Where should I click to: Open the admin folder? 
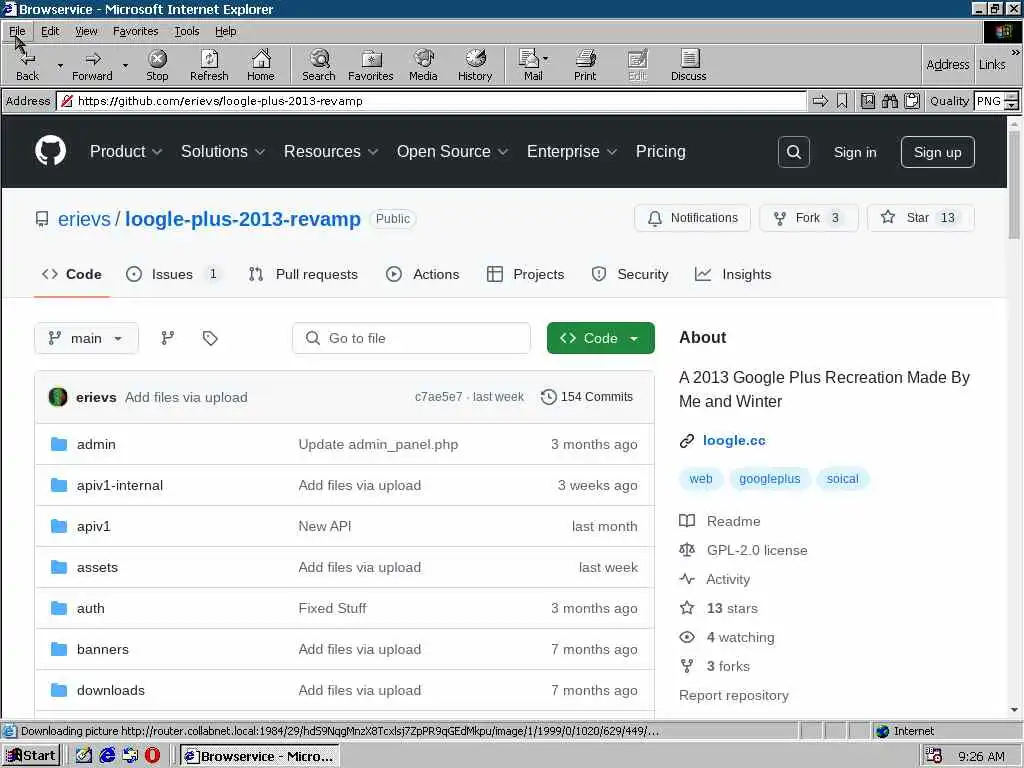point(96,444)
